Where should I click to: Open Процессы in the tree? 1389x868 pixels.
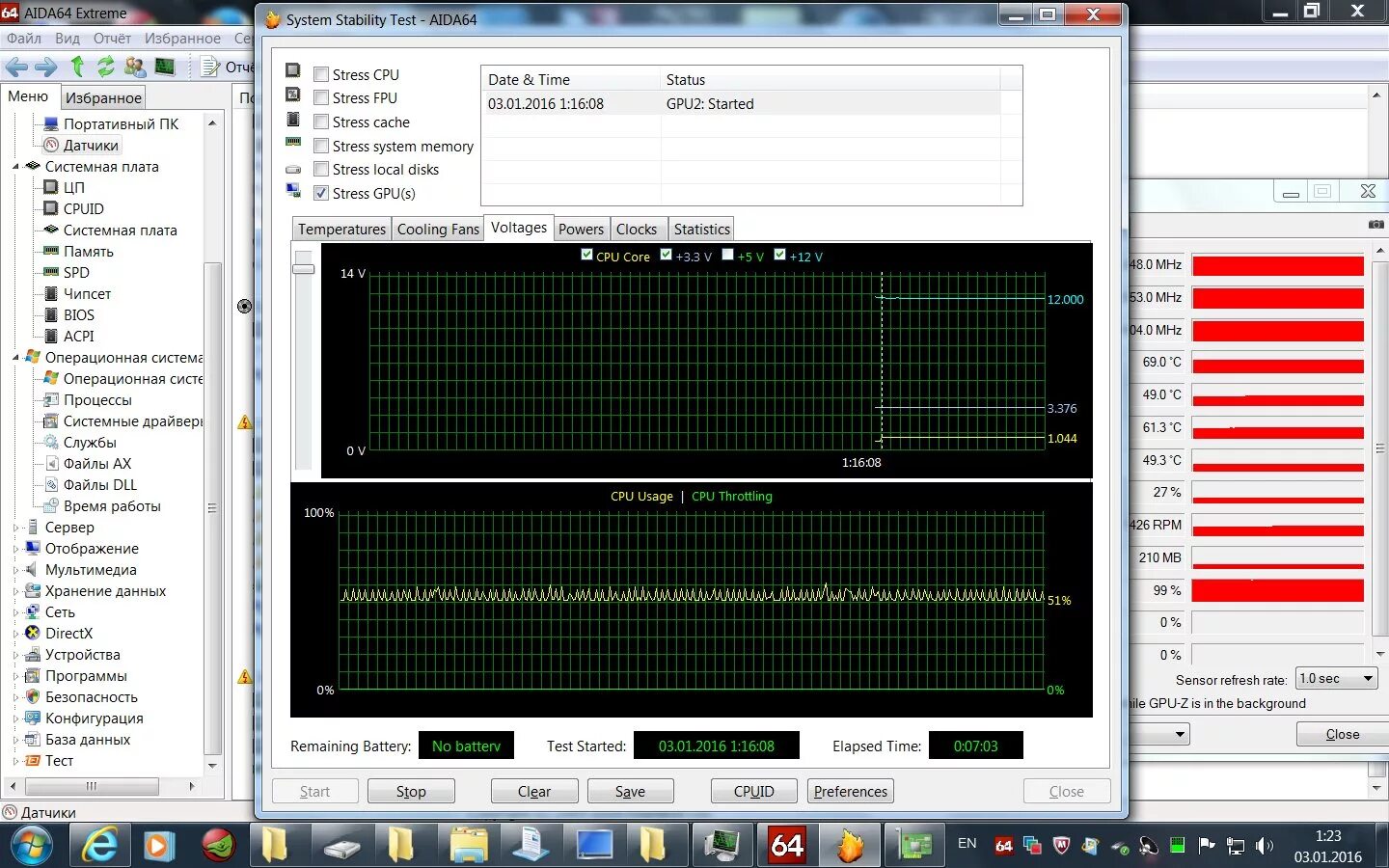point(97,400)
